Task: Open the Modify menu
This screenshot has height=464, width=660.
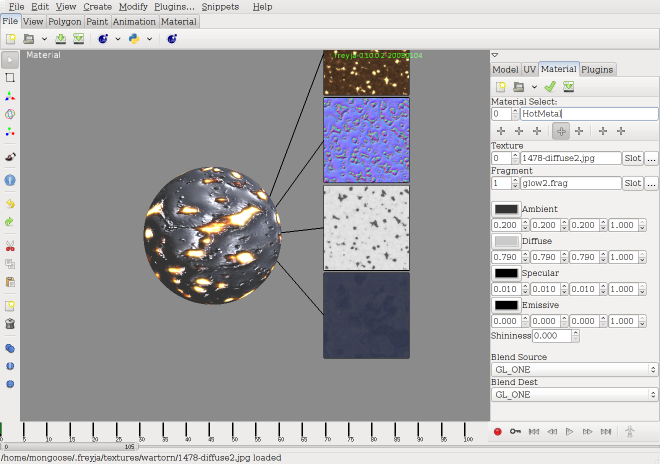Action: 133,7
